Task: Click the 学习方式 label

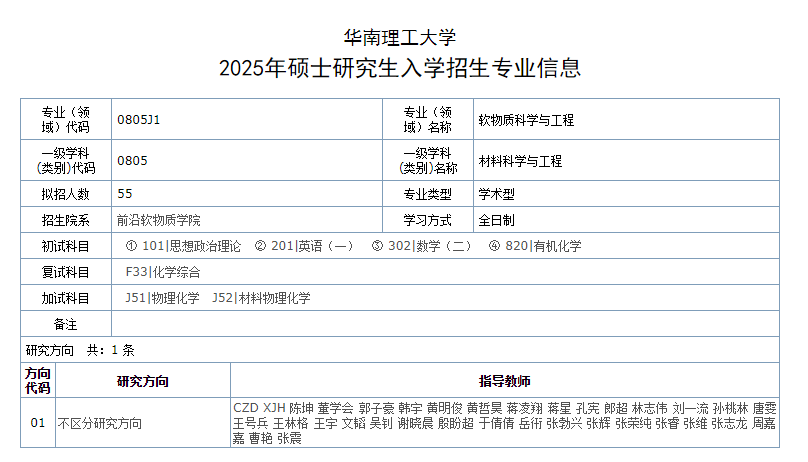Action: (x=427, y=220)
